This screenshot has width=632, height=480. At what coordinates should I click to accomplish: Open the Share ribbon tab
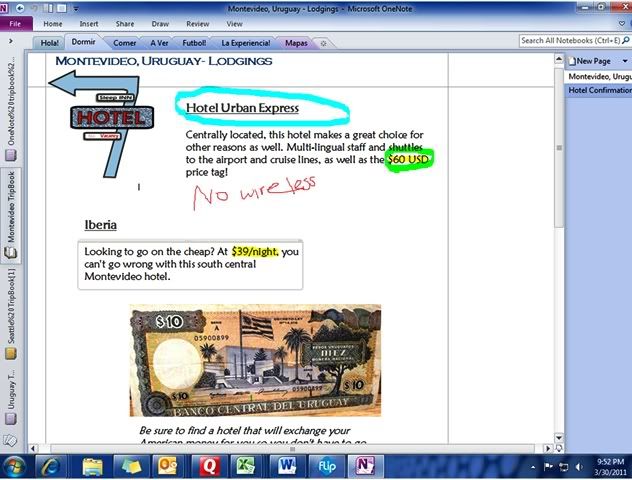[x=125, y=24]
